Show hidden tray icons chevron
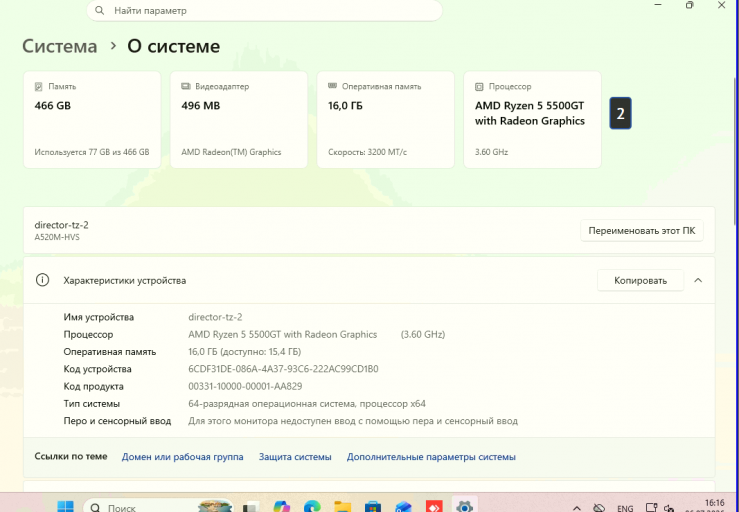Screen dimensions: 739x512 coord(576,508)
